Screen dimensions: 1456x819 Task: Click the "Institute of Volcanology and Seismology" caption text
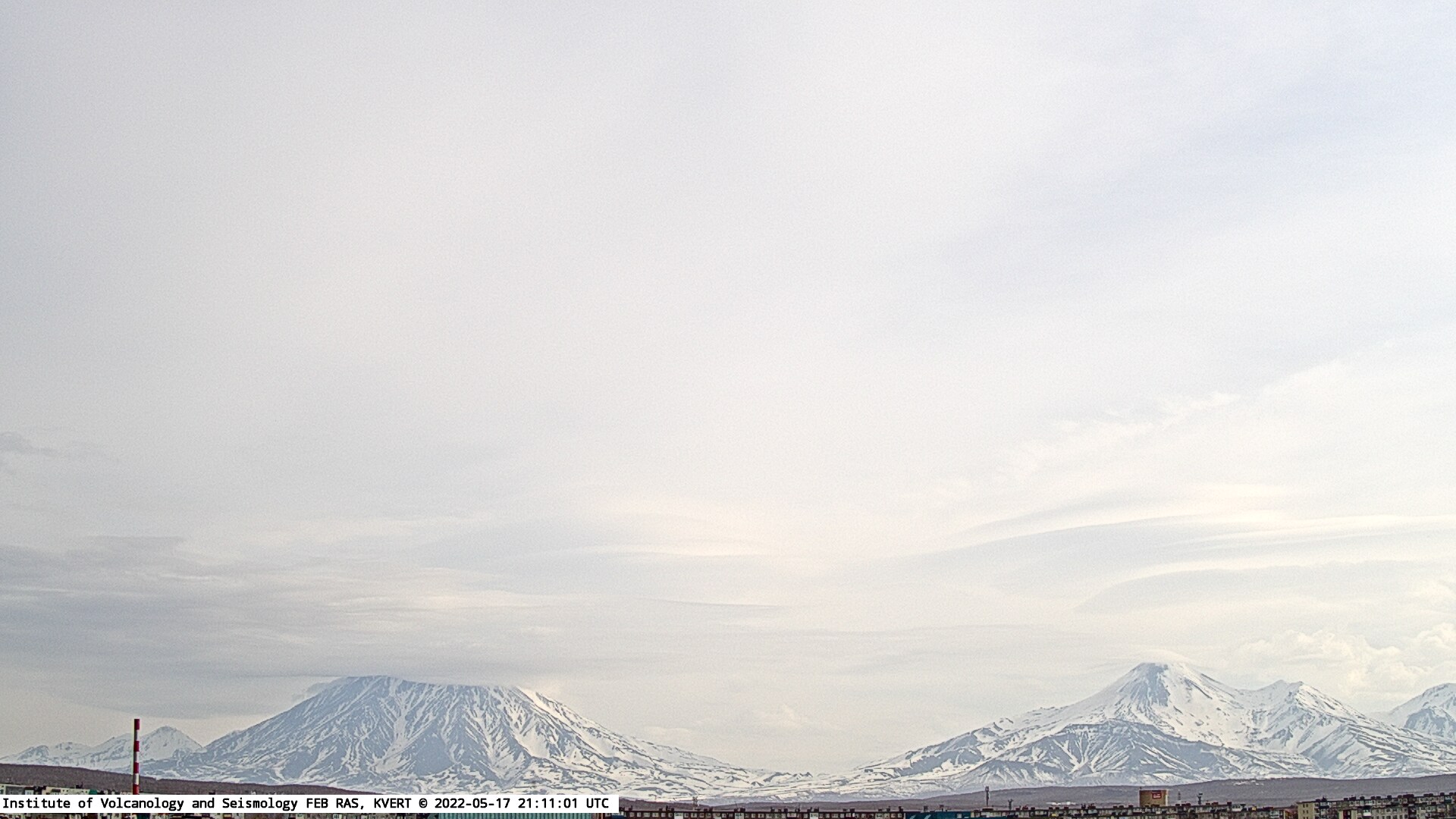coord(150,803)
